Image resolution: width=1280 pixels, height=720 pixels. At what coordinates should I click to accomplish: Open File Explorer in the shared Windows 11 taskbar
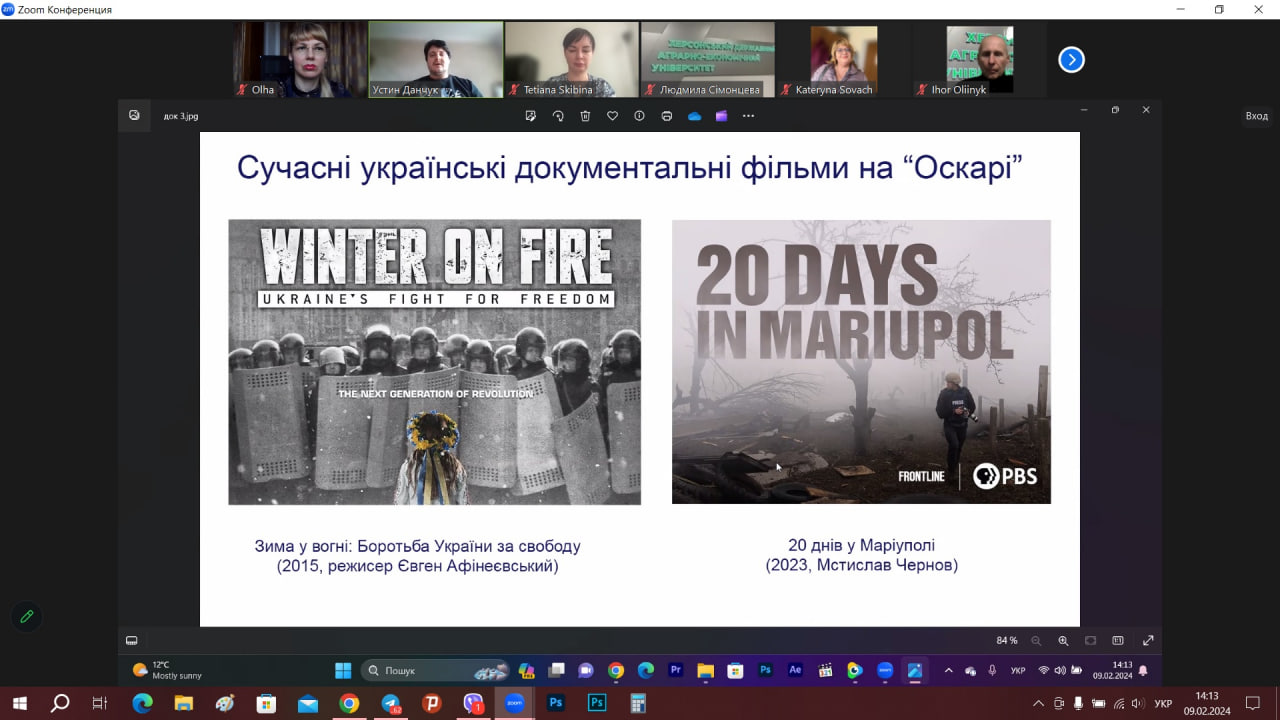pyautogui.click(x=705, y=670)
